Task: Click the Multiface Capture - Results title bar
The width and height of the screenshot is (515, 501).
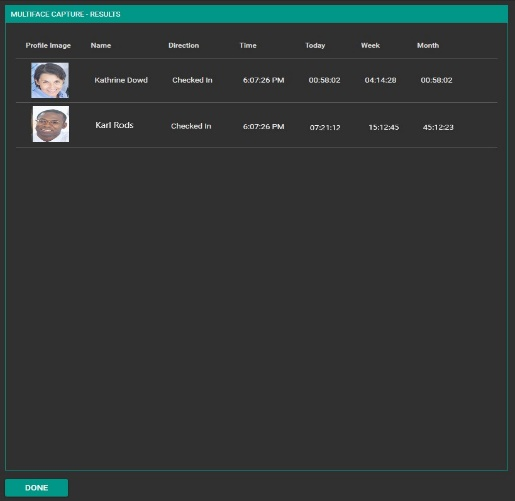Action: click(256, 14)
